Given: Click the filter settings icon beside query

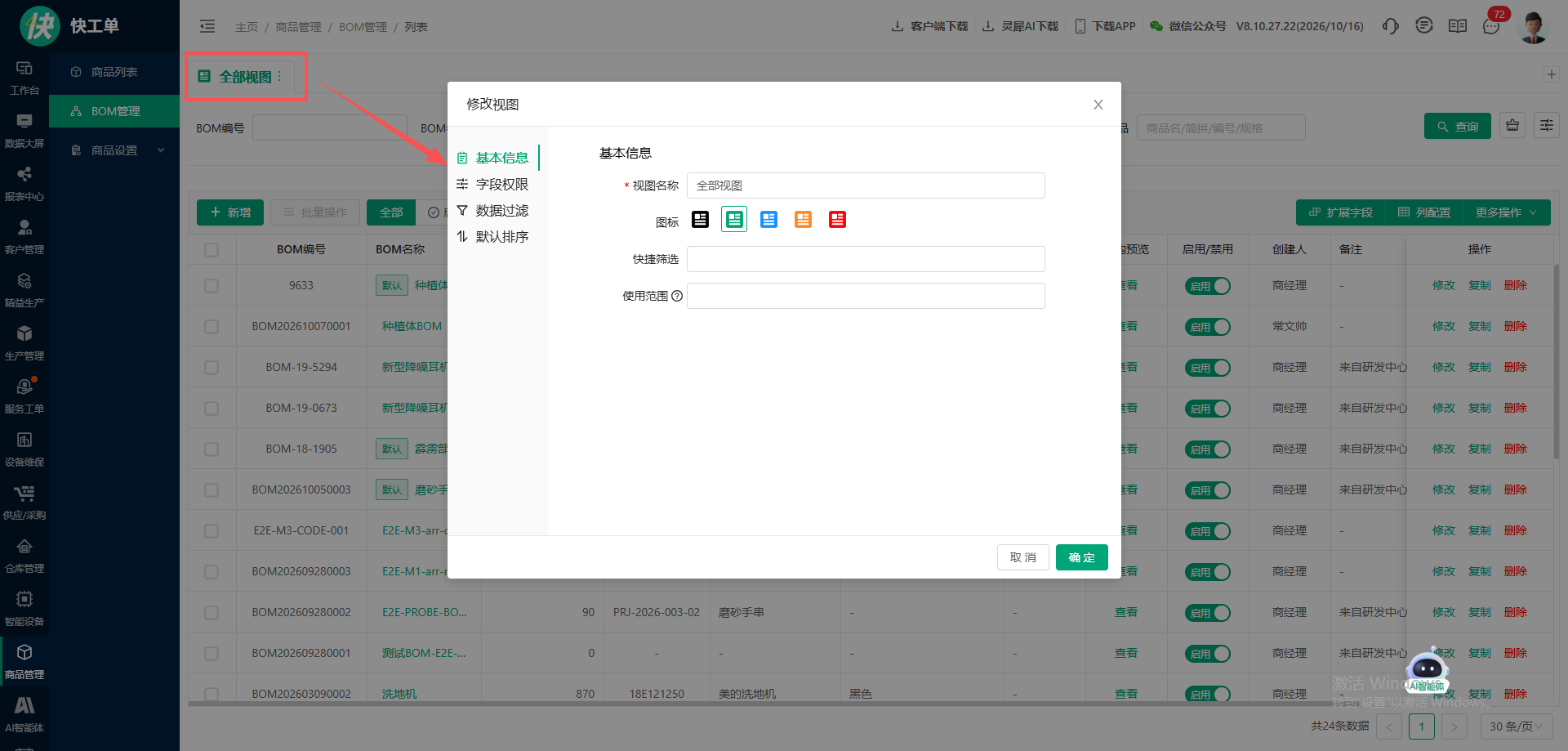Looking at the screenshot, I should [1547, 125].
